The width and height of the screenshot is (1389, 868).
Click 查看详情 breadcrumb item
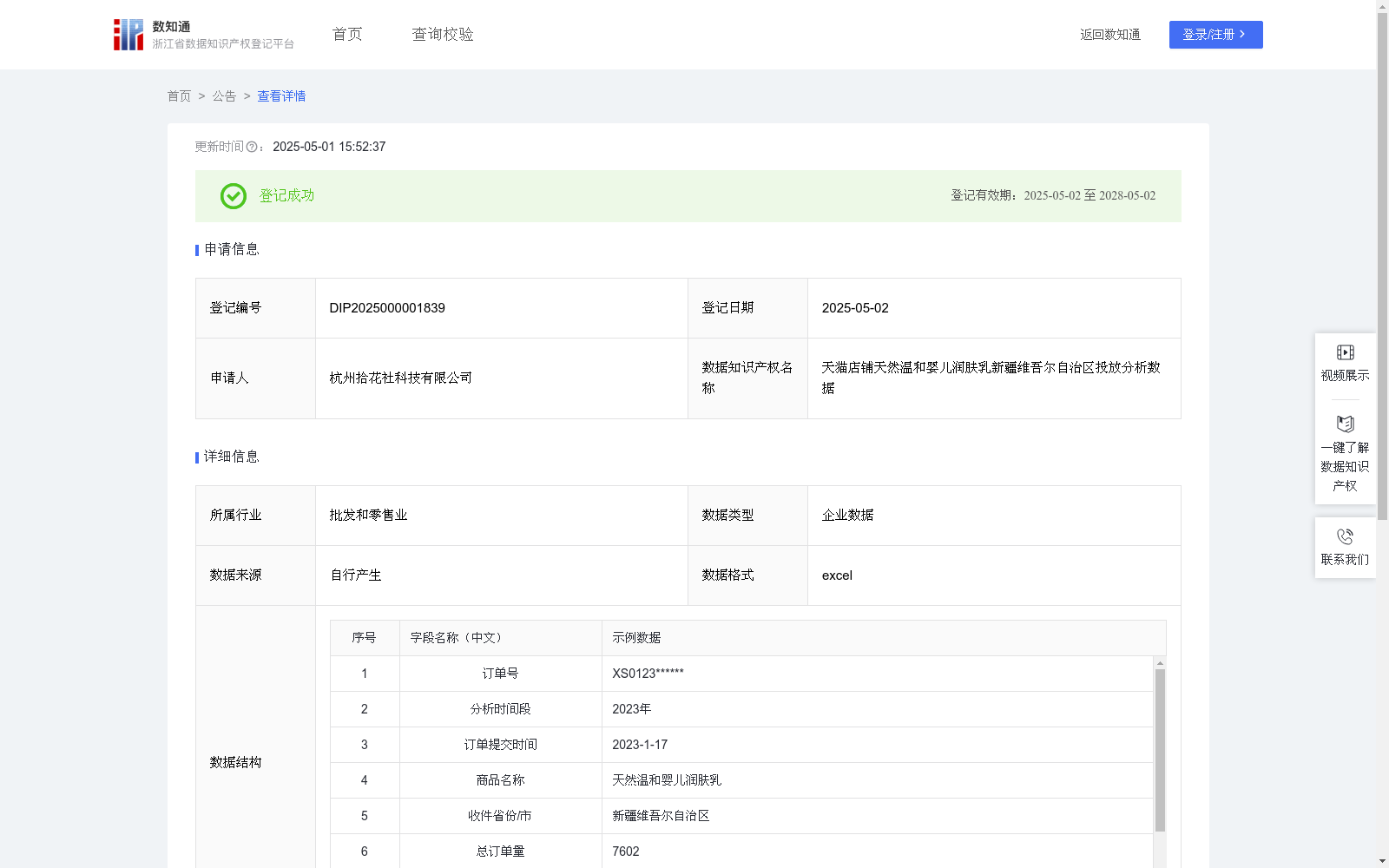281,96
